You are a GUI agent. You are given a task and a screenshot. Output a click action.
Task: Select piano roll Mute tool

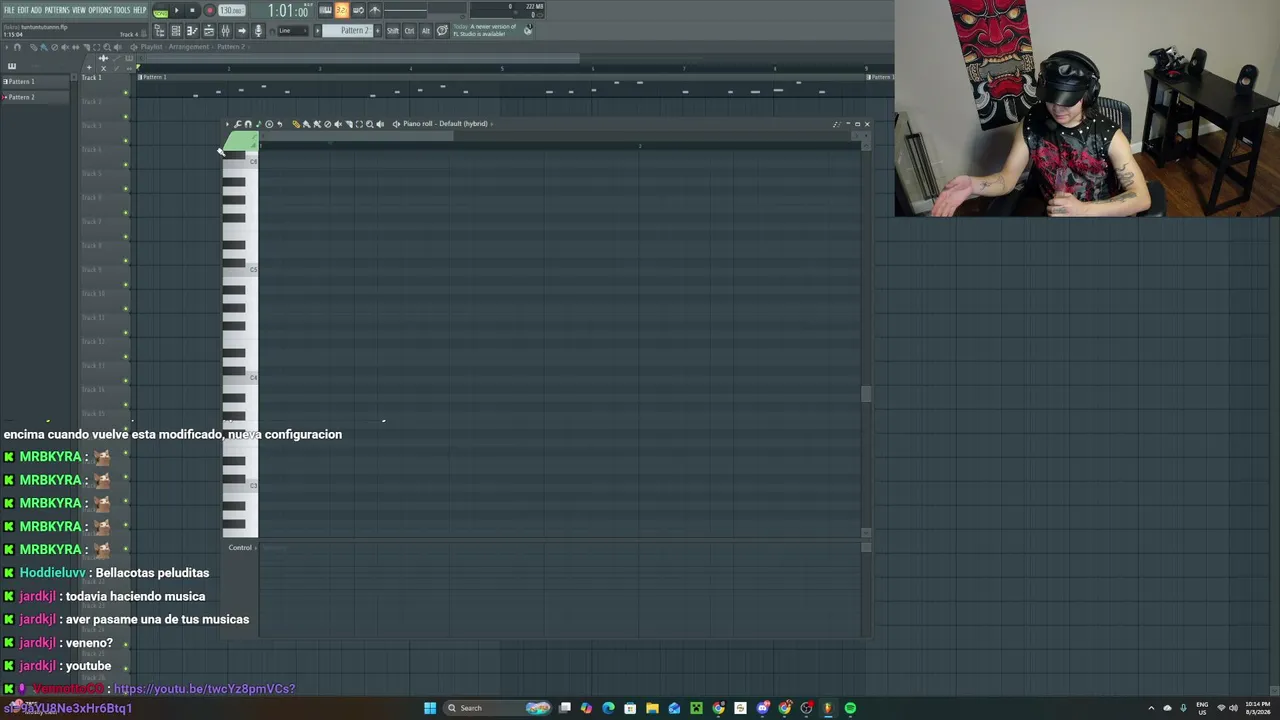(338, 124)
